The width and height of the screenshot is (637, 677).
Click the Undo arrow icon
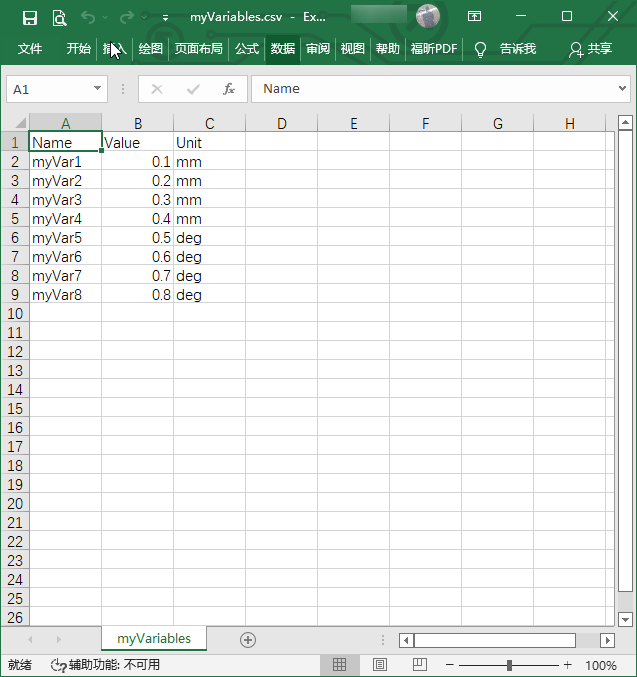88,17
